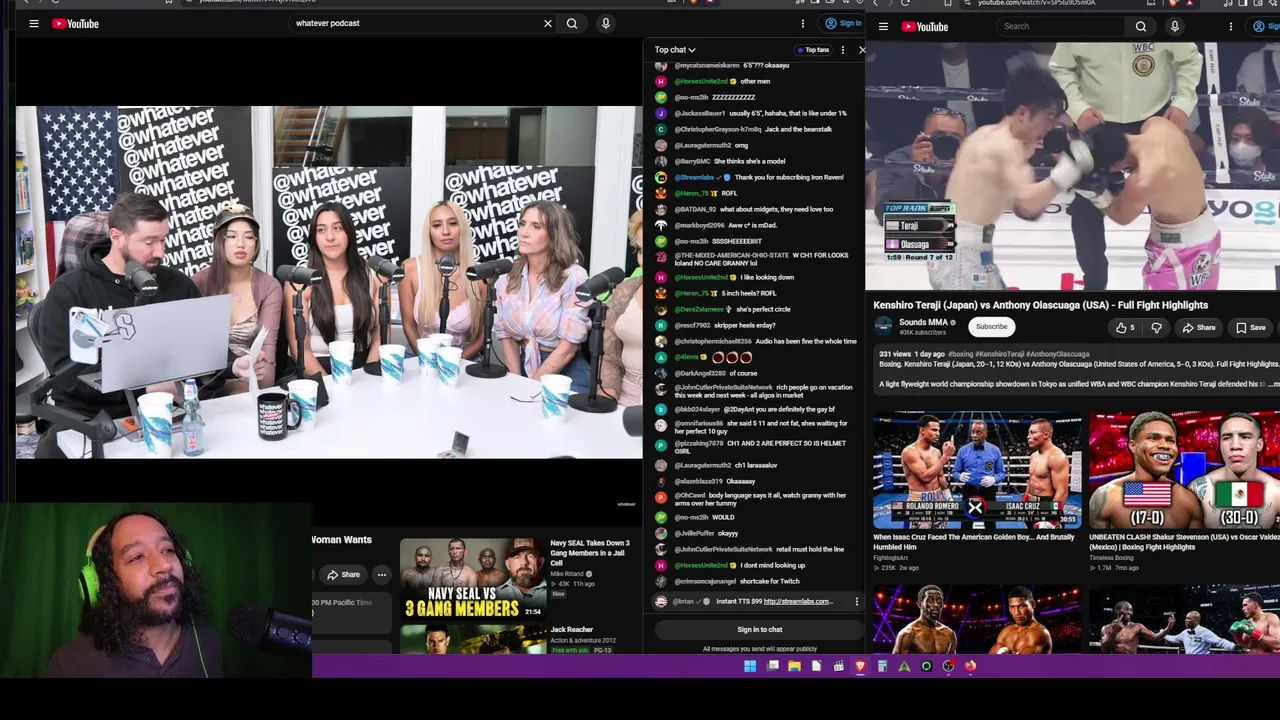The image size is (1280, 720).
Task: Open Firefox from the taskbar
Action: (970, 666)
